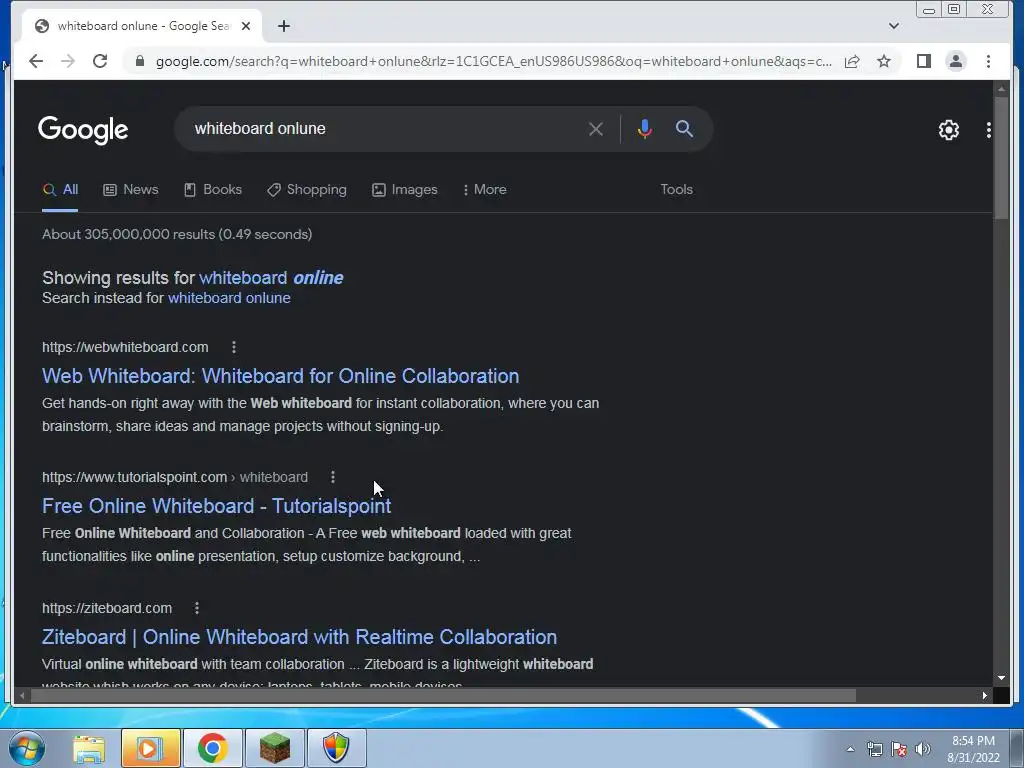Share this page using the share icon
This screenshot has width=1024, height=768.
click(852, 61)
